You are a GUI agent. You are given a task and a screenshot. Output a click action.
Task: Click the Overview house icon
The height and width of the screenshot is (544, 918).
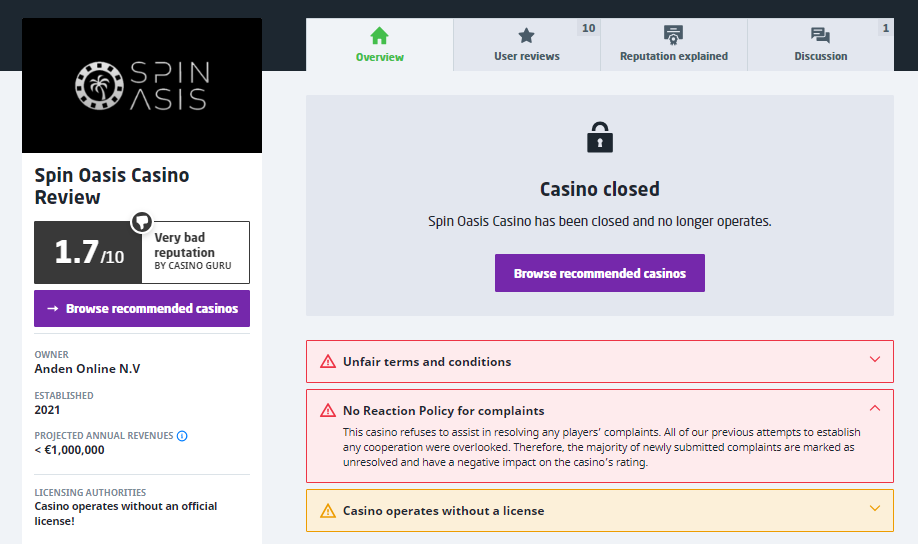tap(379, 36)
